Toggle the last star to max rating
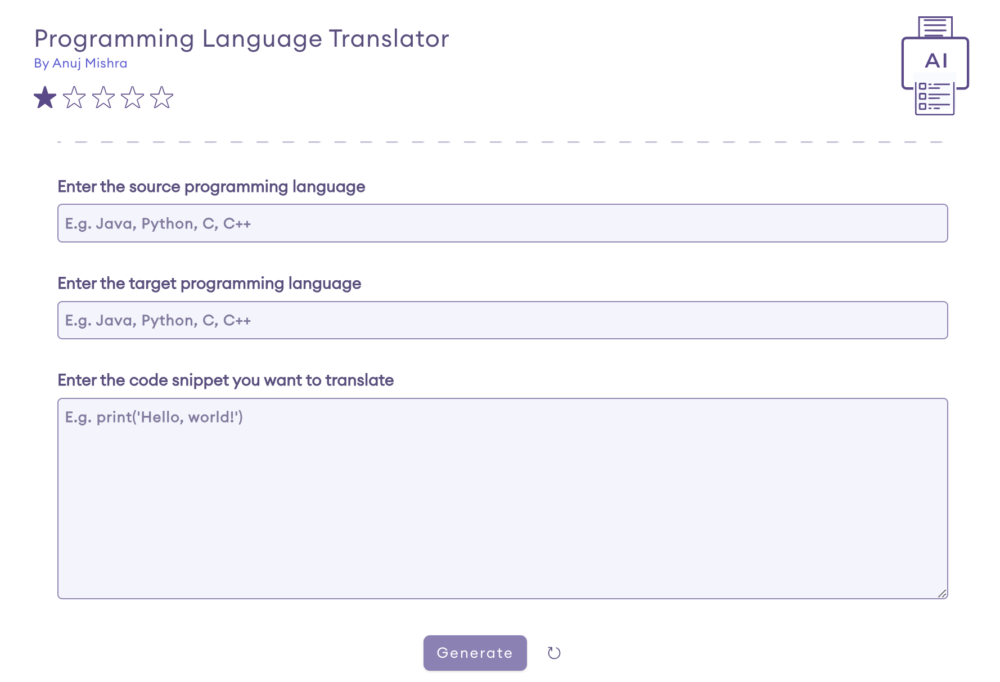 tap(161, 97)
